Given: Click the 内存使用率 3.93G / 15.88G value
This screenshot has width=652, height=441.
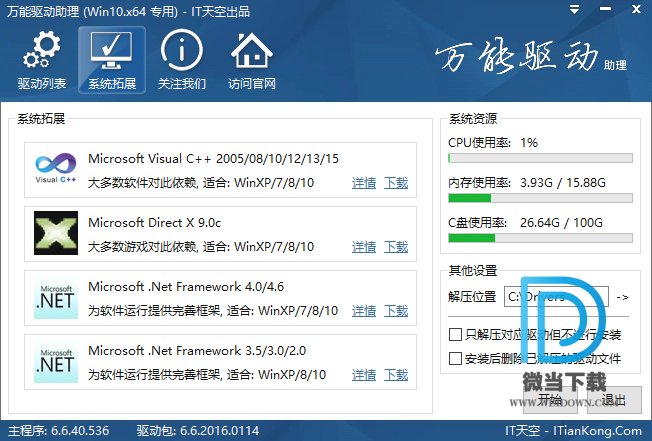Looking at the screenshot, I should click(563, 183).
